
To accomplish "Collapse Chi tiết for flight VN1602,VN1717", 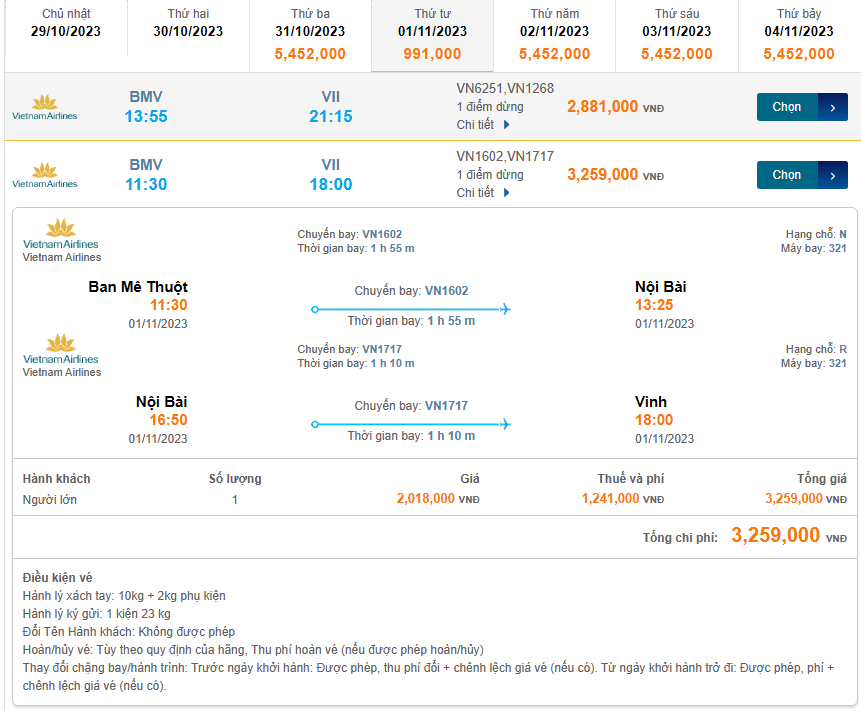I will pyautogui.click(x=484, y=193).
